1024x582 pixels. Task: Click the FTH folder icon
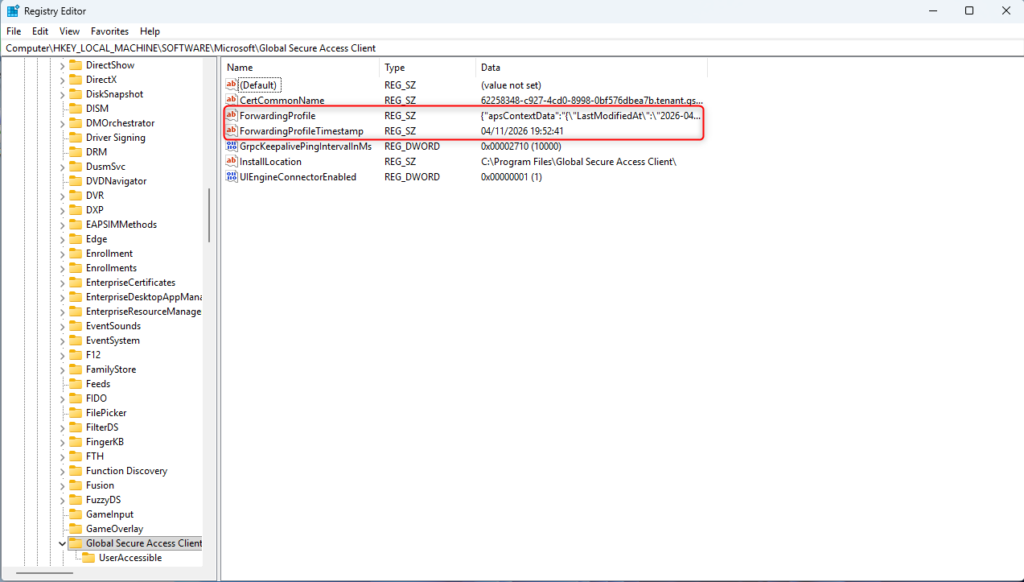(76, 457)
